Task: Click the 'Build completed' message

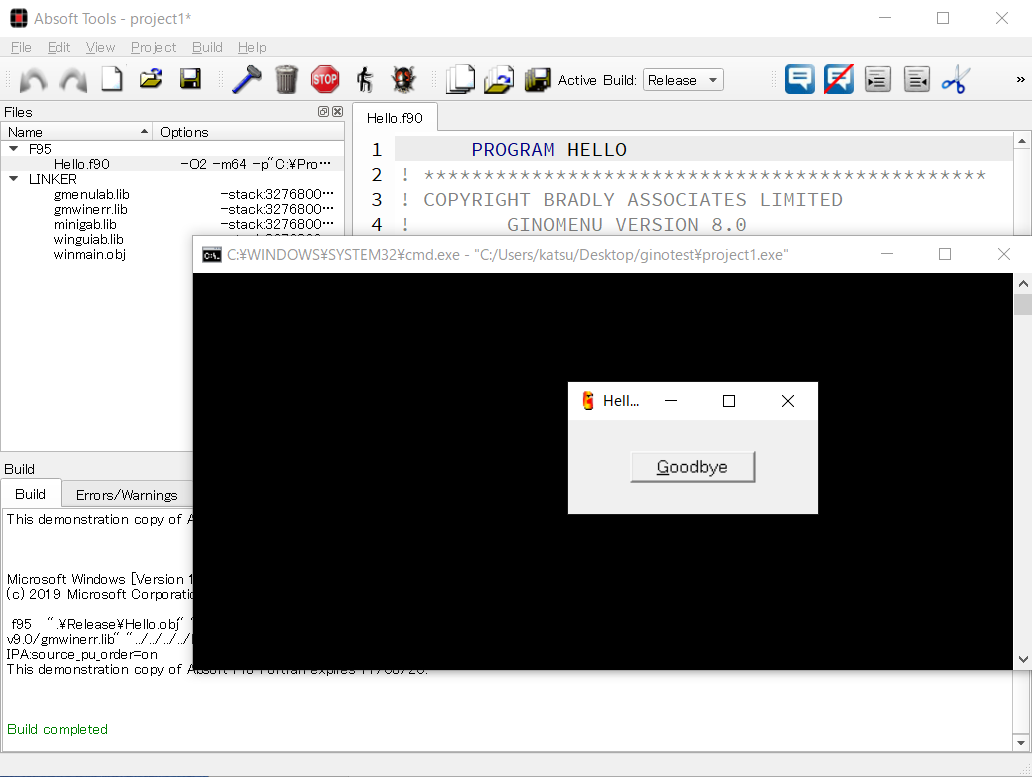Action: pyautogui.click(x=57, y=730)
